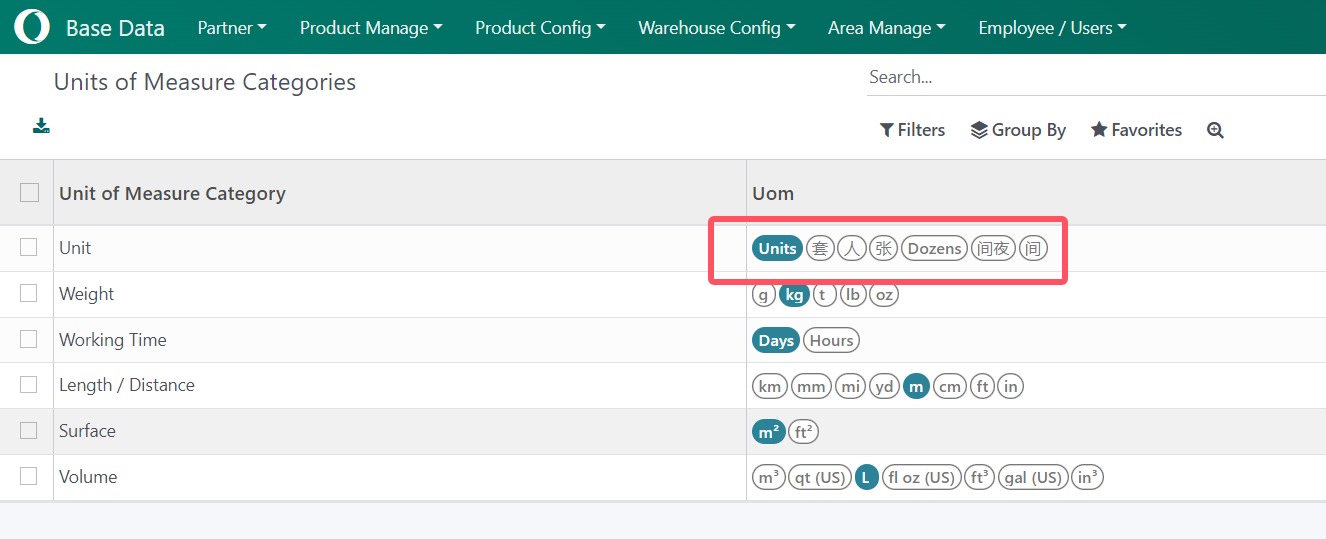Expand the Warehouse Config dropdown
Viewport: 1326px width, 539px height.
(x=717, y=28)
